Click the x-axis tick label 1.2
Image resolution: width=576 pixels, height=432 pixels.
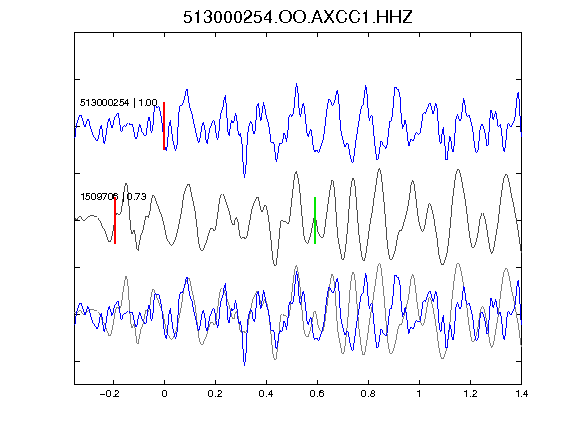(470, 394)
